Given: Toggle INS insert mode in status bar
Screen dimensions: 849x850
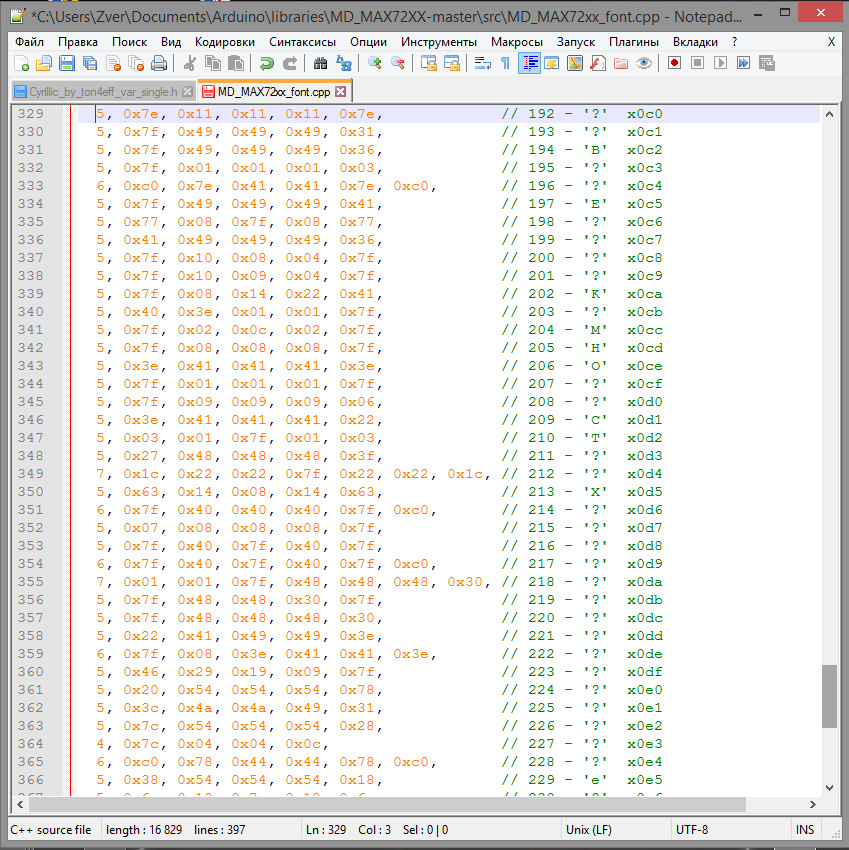Looking at the screenshot, I should (x=804, y=829).
